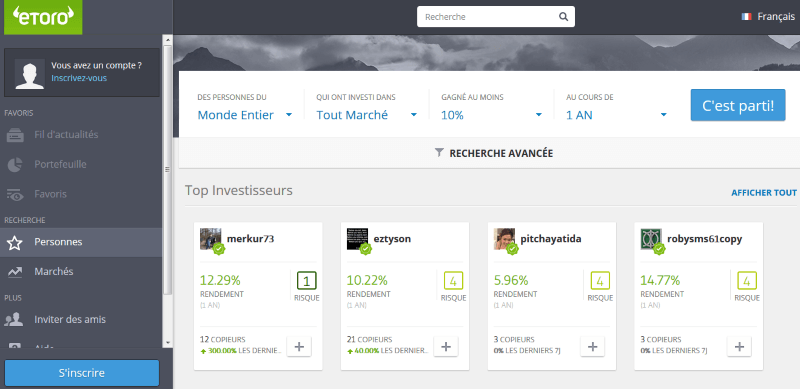Open robysms61copy username link

[705, 239]
